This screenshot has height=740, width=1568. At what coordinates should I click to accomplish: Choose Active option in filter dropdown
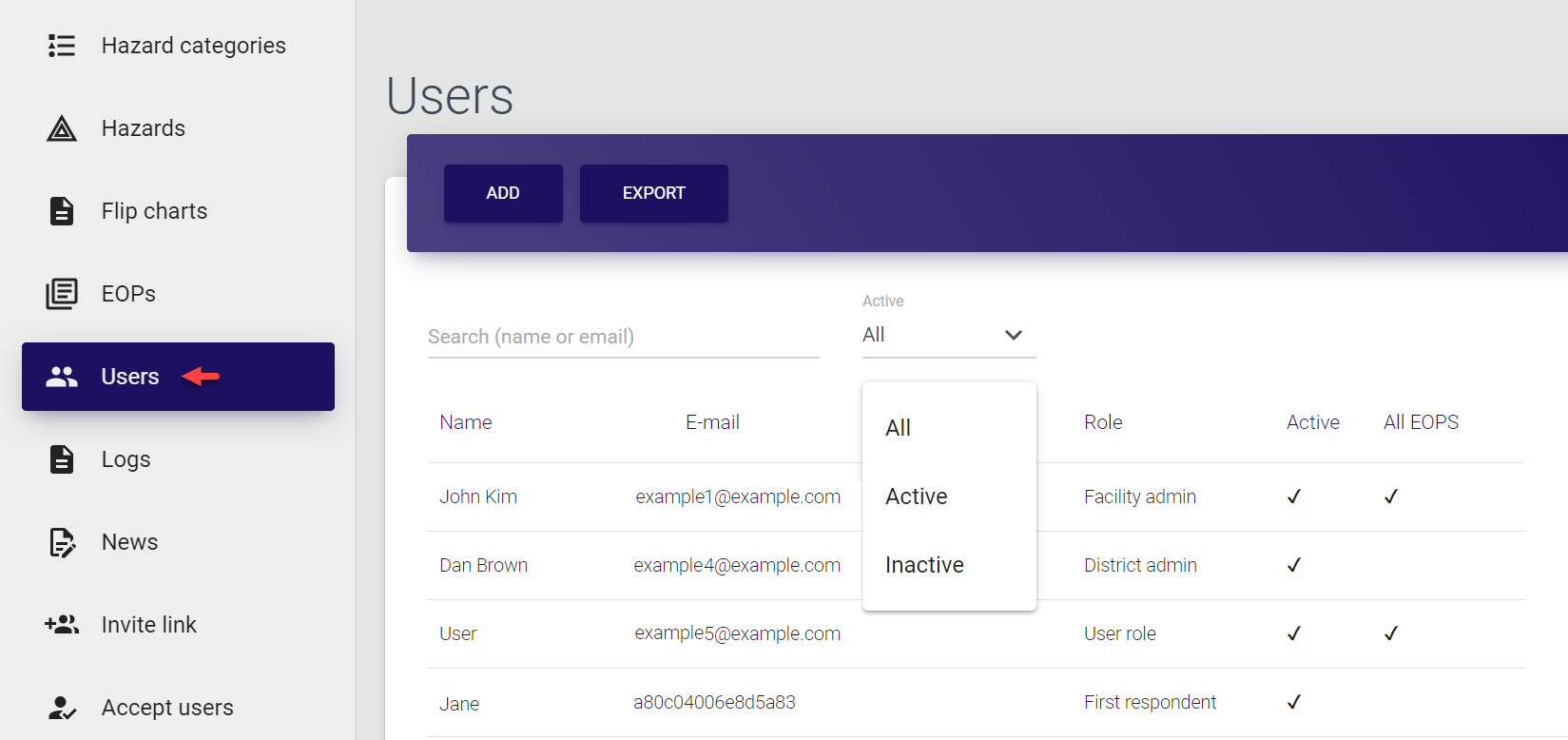click(917, 497)
